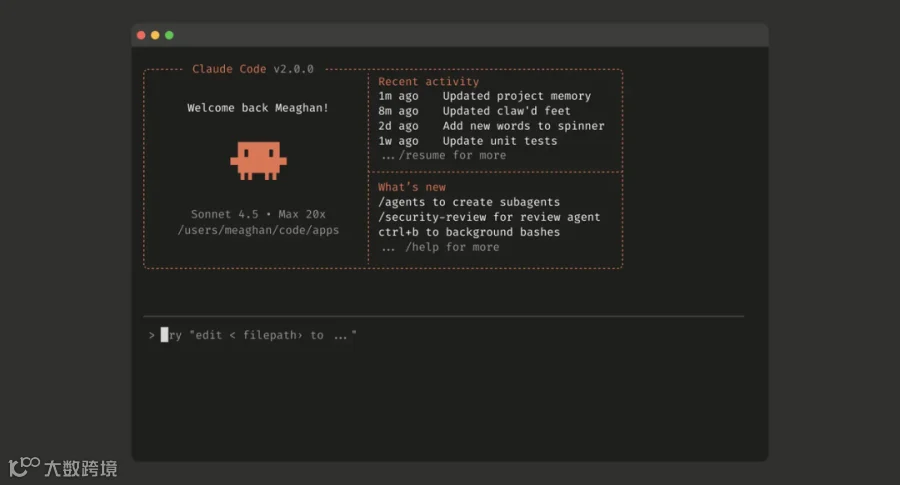Image resolution: width=900 pixels, height=485 pixels.
Task: Select "Updated project memory" activity row
Action: pos(484,96)
